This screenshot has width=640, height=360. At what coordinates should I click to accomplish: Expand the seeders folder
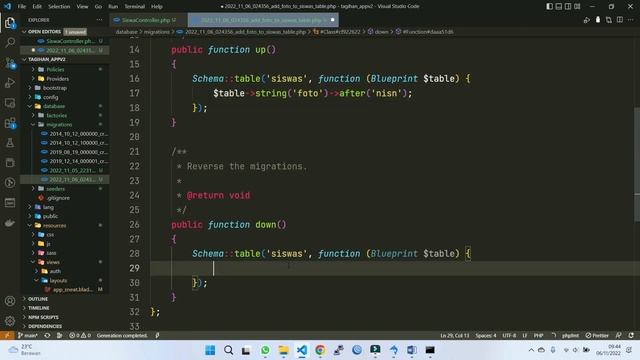(x=55, y=189)
